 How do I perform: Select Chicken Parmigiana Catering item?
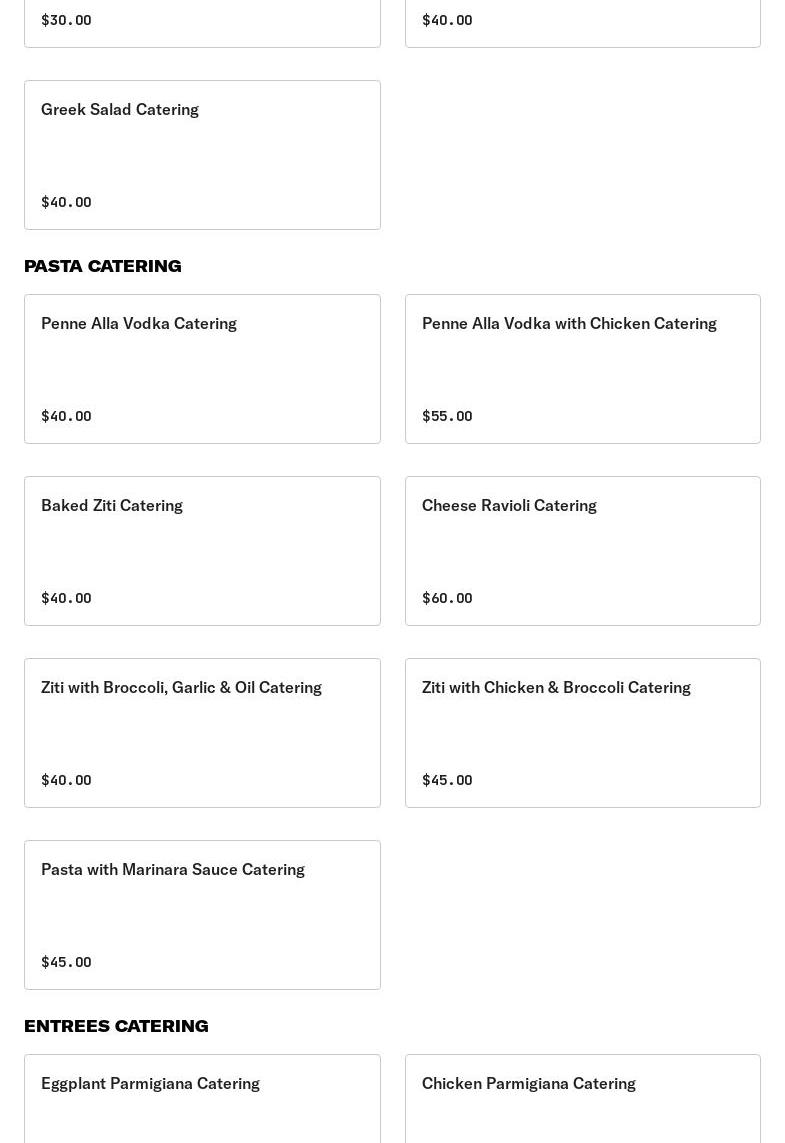coord(582,1099)
